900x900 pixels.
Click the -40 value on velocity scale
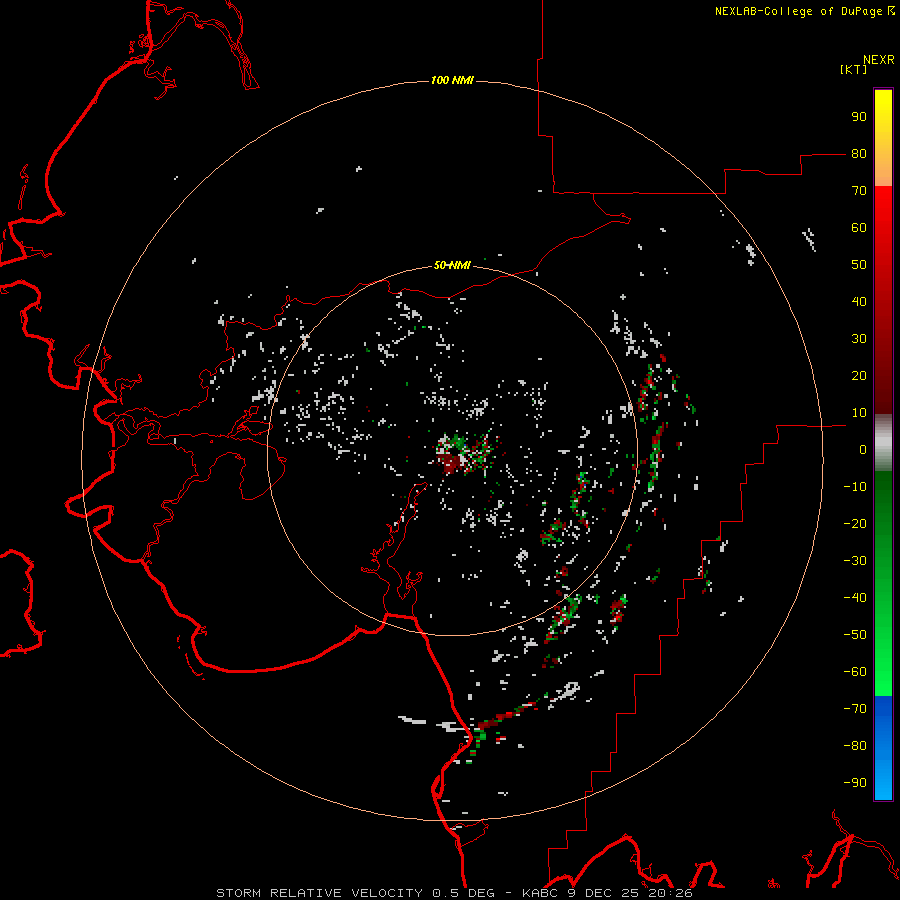(x=855, y=598)
